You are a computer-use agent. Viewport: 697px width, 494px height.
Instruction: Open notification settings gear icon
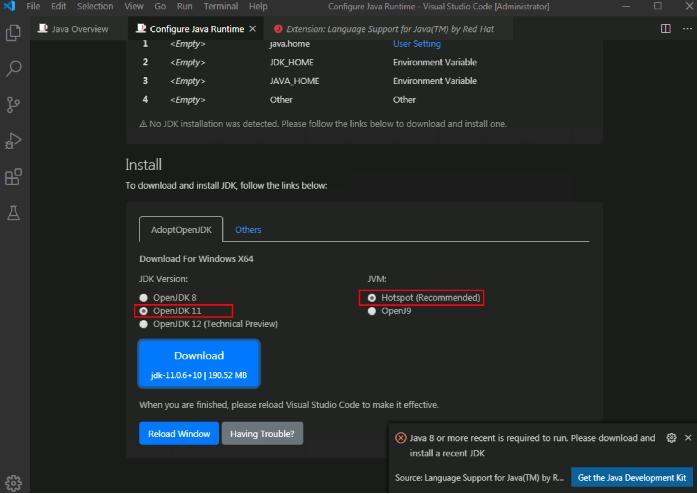coord(671,438)
